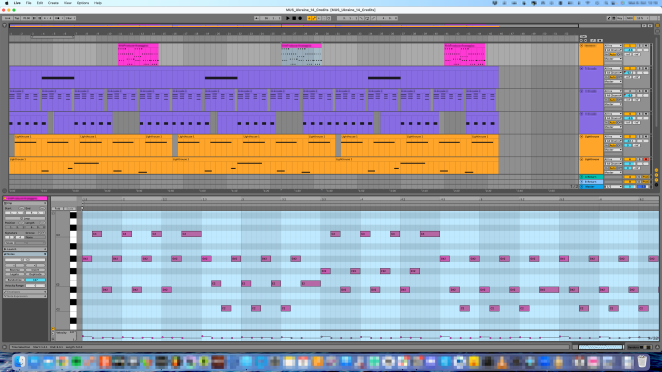Solo the top track
662x372 pixels.
(x=640, y=46)
